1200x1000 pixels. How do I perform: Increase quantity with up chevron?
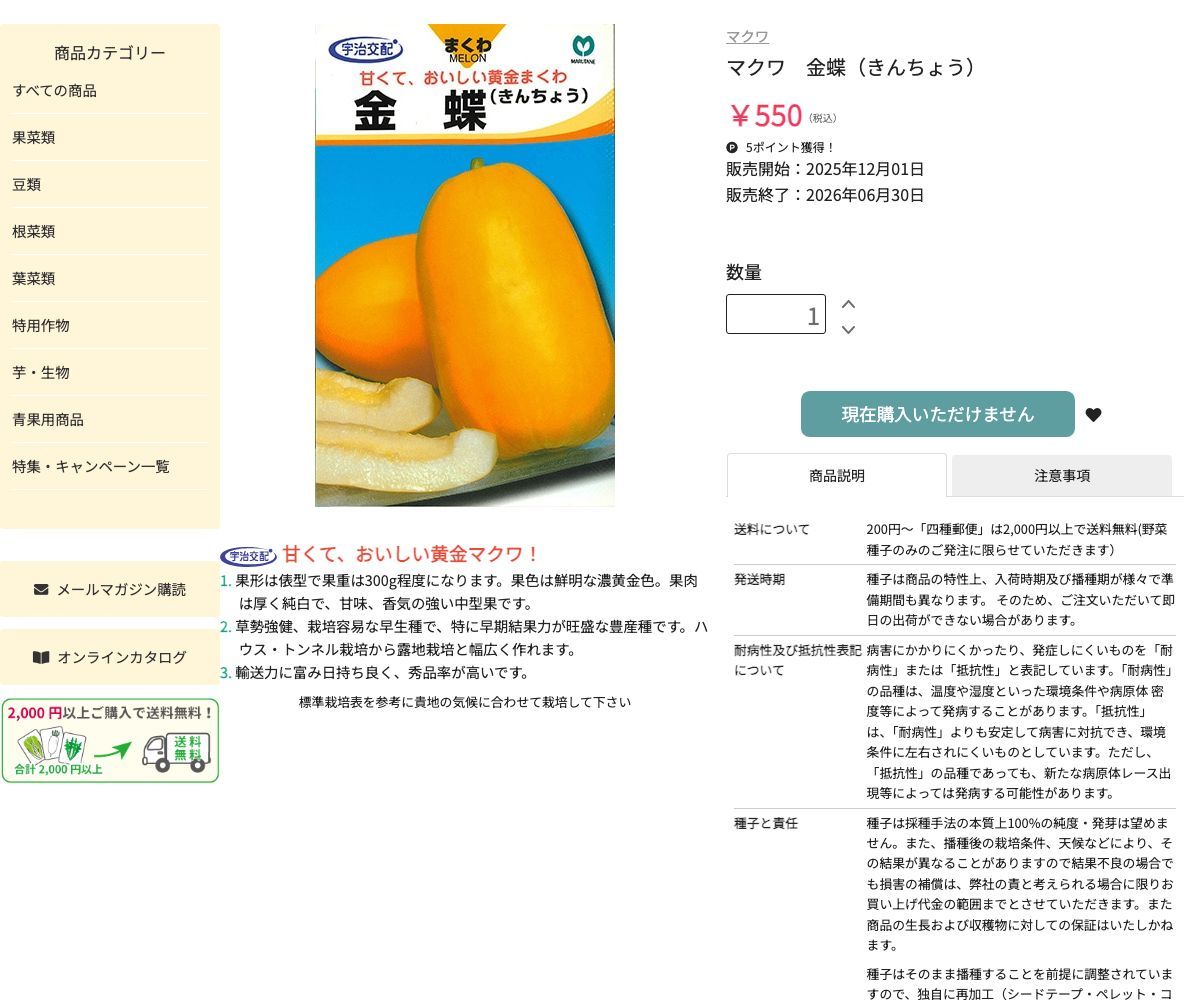tap(848, 304)
